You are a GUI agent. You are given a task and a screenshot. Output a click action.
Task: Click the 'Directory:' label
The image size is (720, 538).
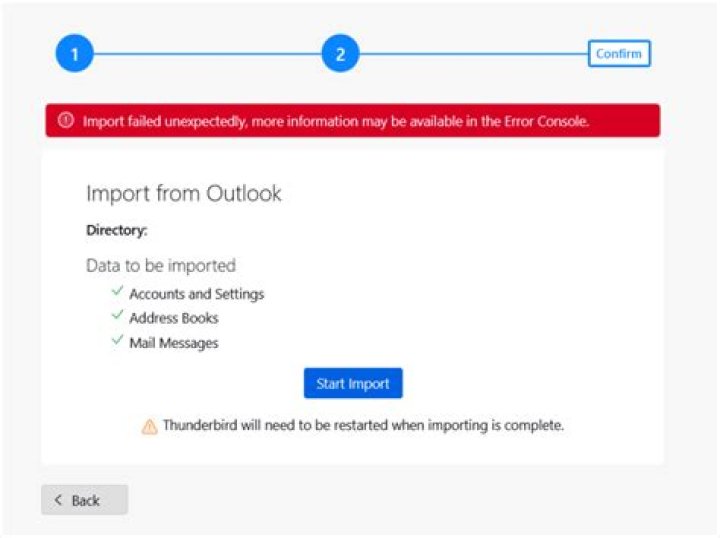pos(117,230)
